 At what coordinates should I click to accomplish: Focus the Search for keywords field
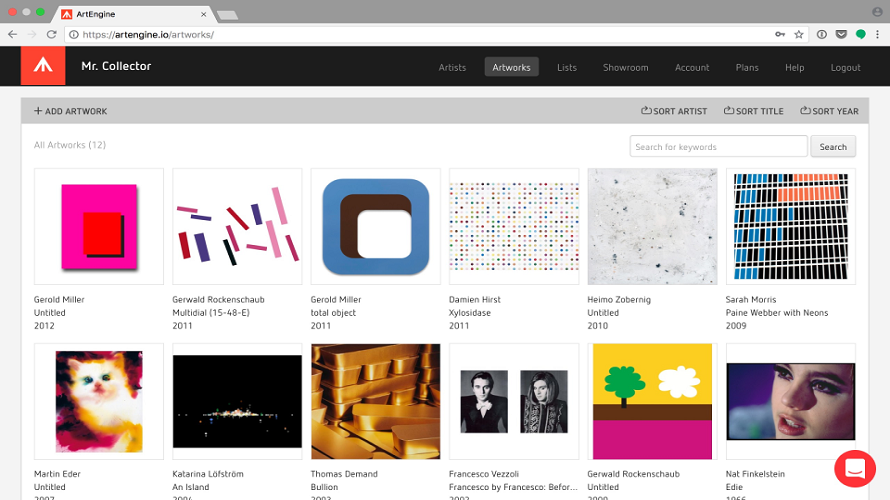coord(718,146)
